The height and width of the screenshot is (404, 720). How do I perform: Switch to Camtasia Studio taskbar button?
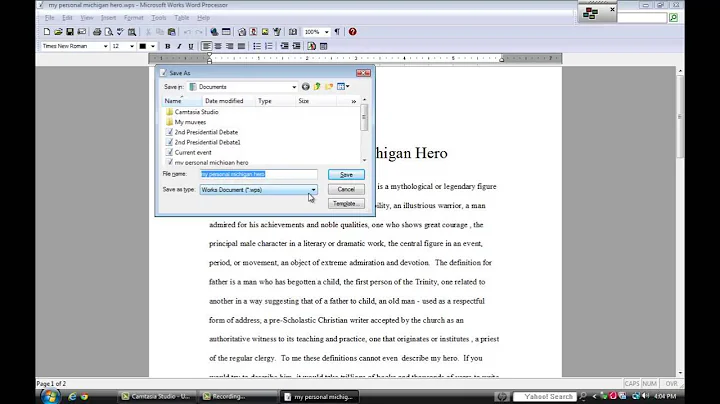coord(157,396)
